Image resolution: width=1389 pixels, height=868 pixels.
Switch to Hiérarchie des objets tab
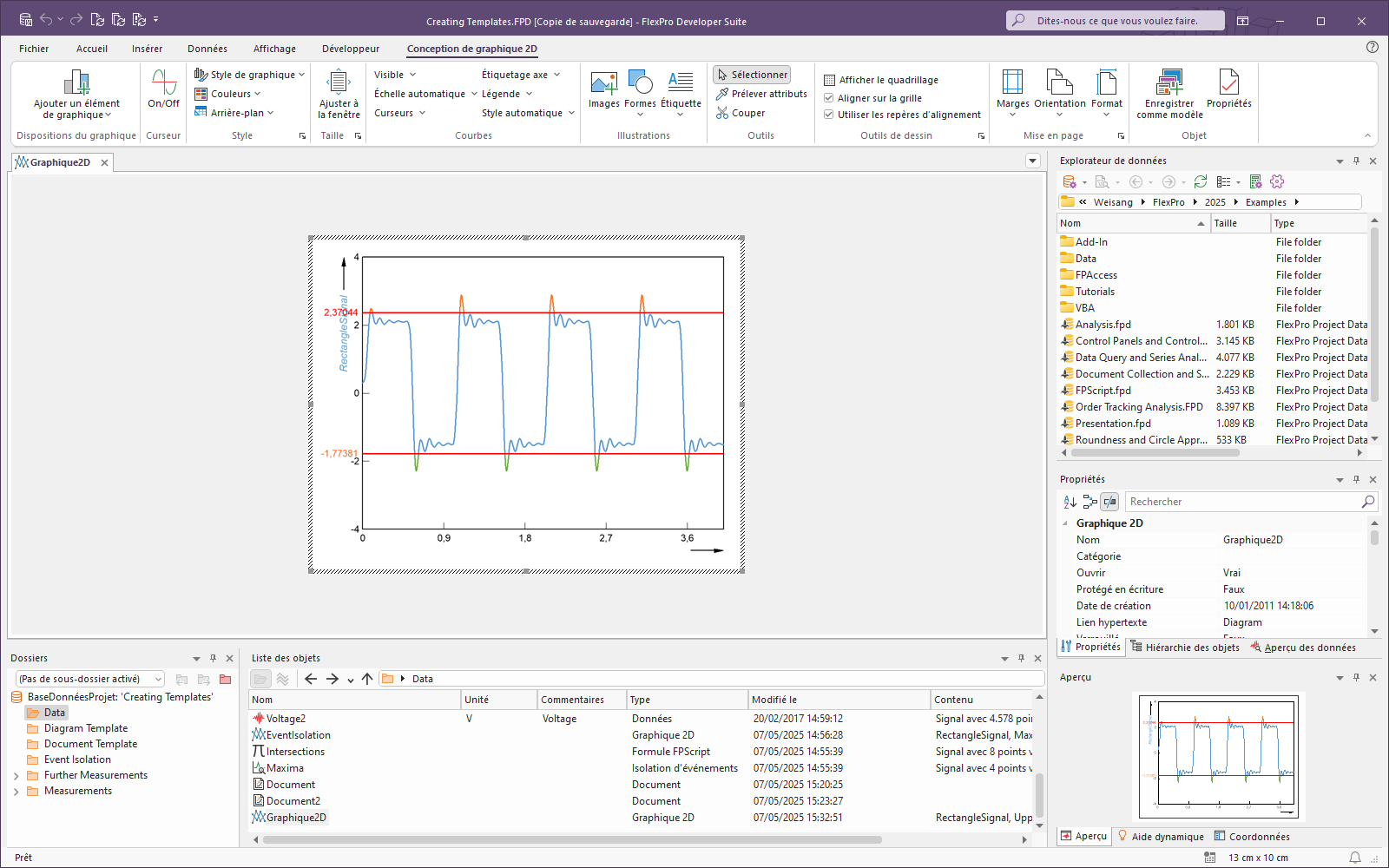tap(1185, 648)
